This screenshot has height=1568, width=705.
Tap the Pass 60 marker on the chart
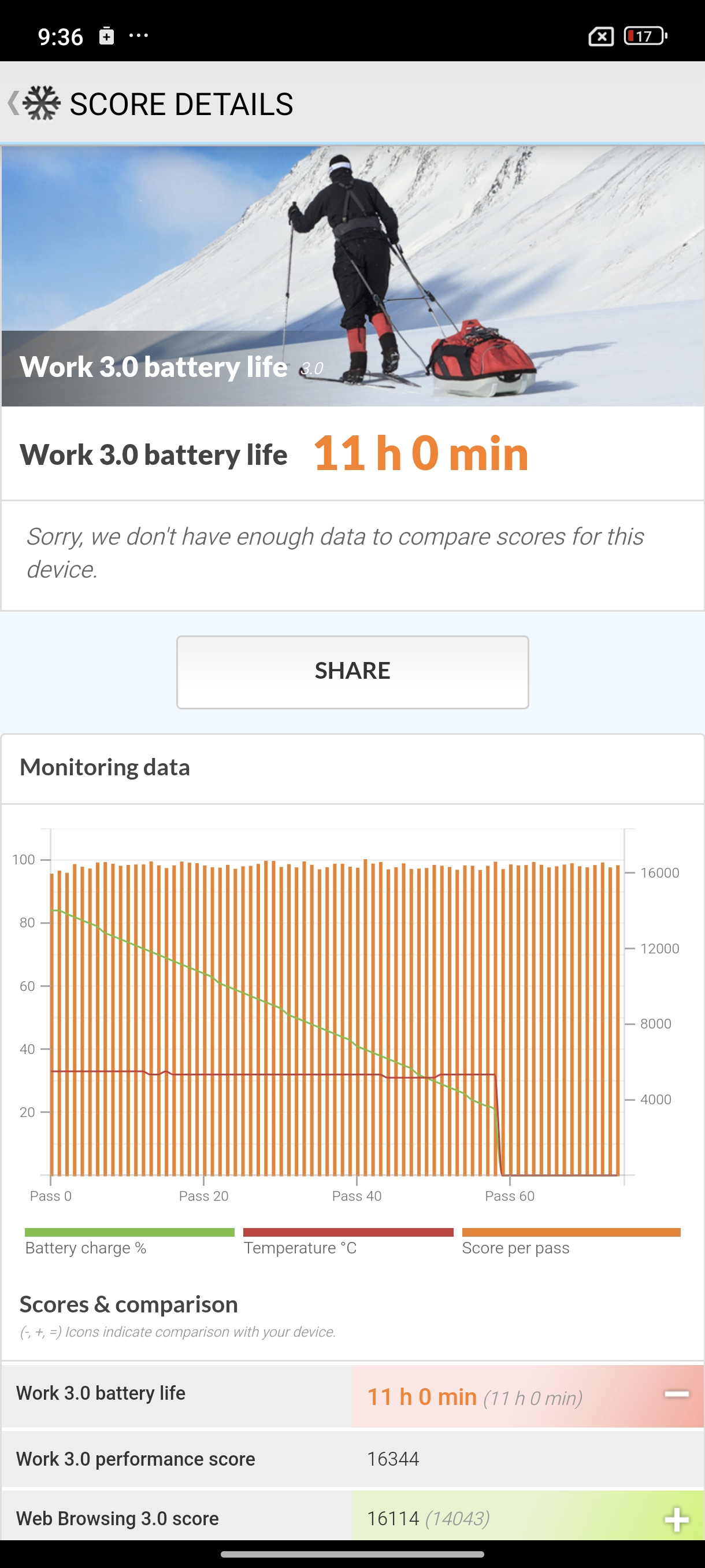510,1196
